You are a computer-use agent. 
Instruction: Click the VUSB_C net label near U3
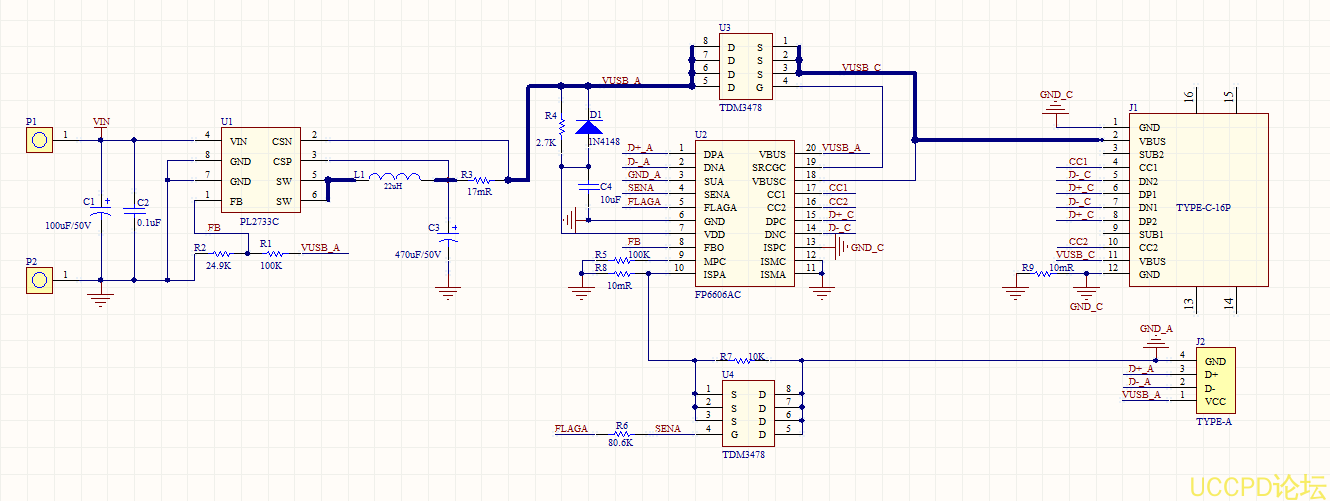click(x=861, y=67)
